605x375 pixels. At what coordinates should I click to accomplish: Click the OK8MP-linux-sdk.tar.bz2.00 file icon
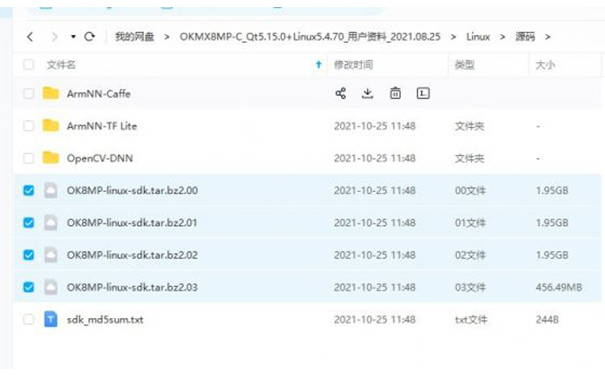click(x=51, y=190)
